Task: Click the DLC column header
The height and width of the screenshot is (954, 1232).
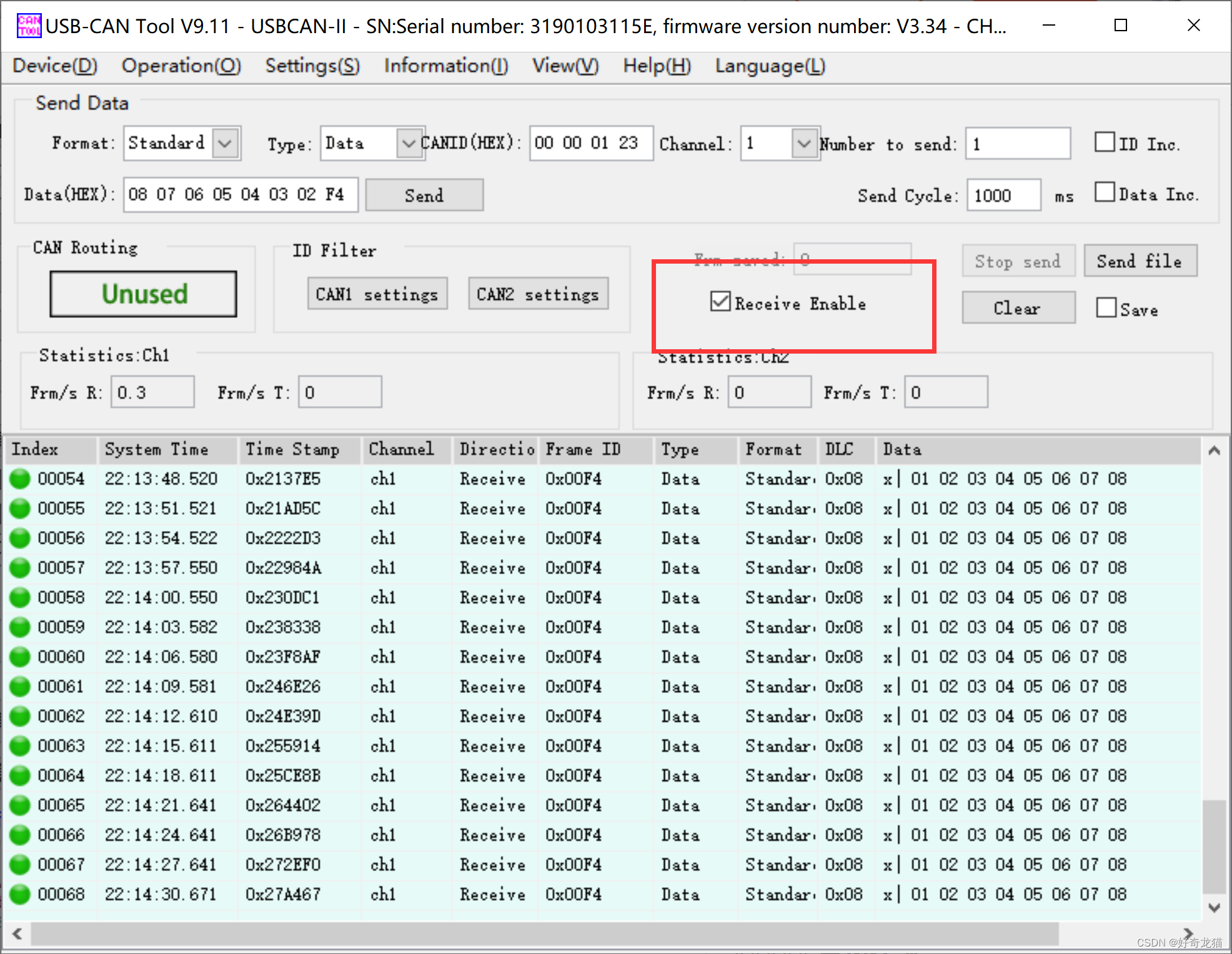Action: [847, 449]
